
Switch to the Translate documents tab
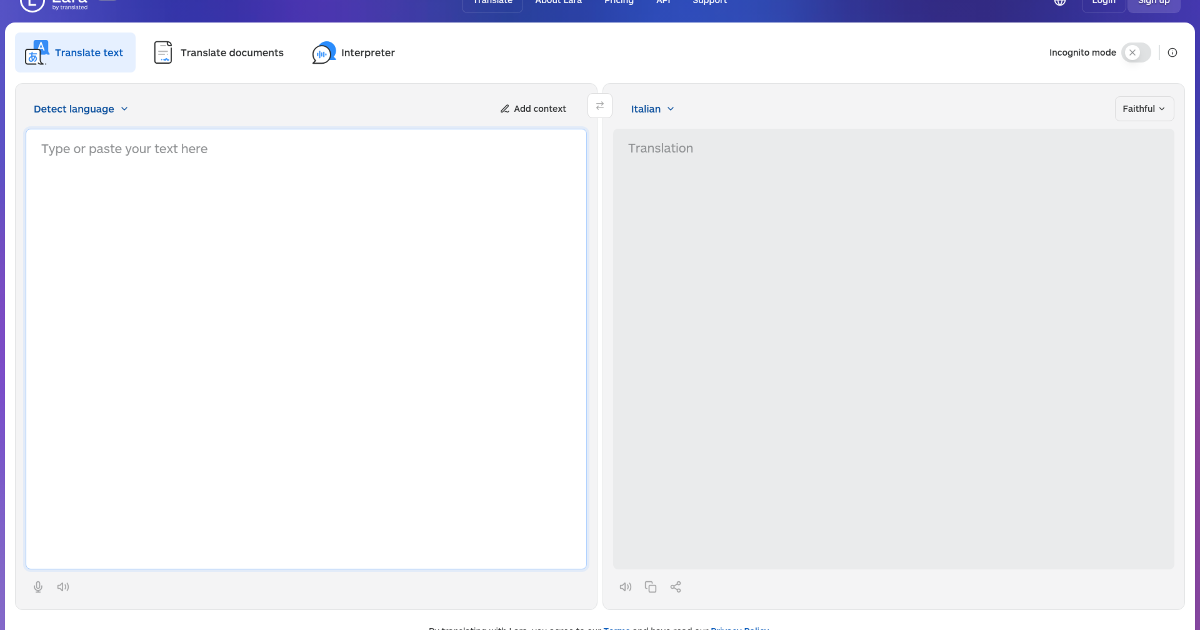coord(219,53)
